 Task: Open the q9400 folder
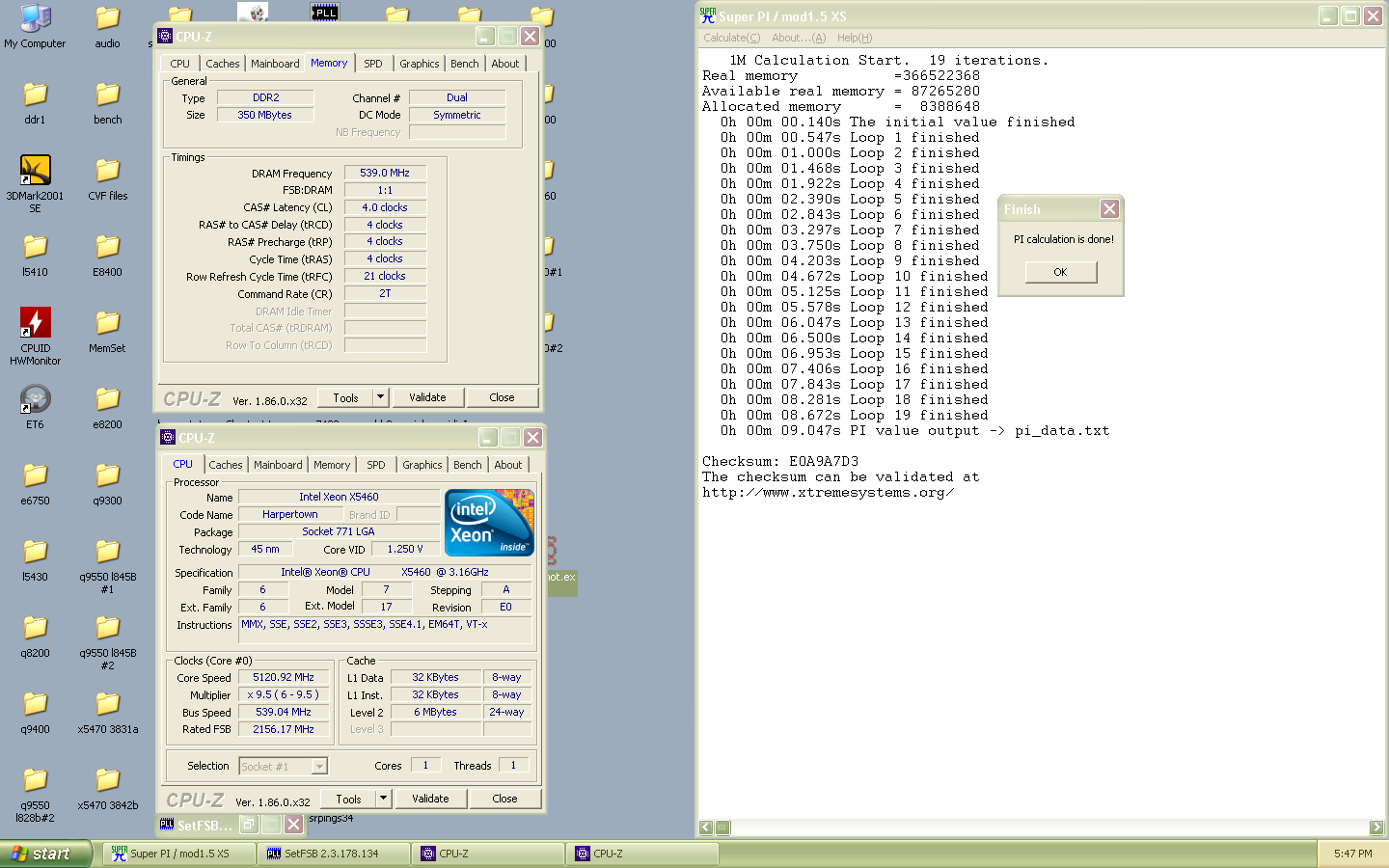point(35,712)
